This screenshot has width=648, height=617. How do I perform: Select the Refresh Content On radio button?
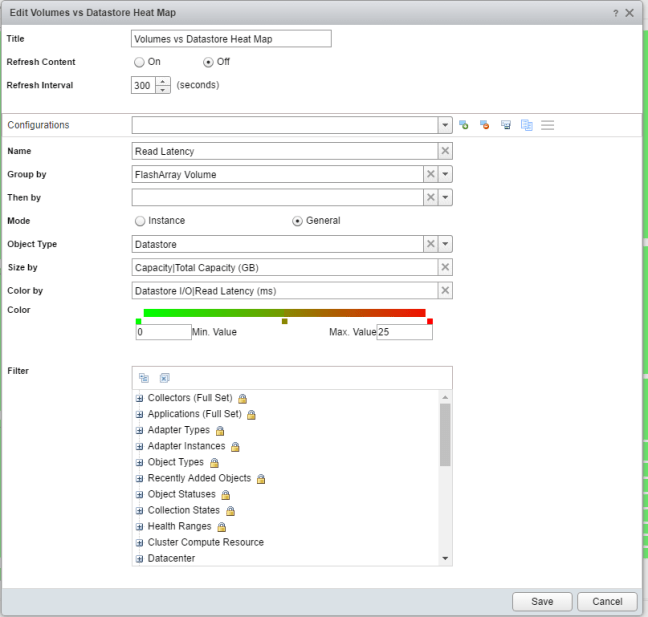[x=139, y=62]
